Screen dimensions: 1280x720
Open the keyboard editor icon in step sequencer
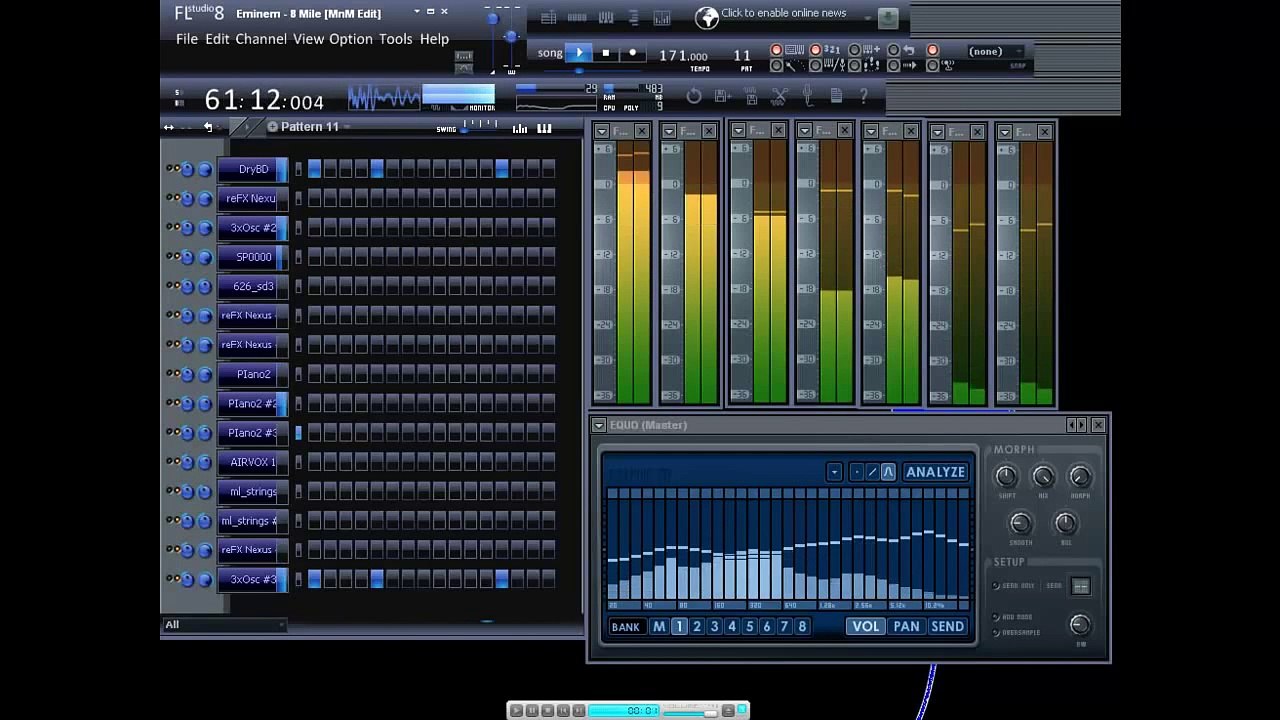[x=544, y=128]
